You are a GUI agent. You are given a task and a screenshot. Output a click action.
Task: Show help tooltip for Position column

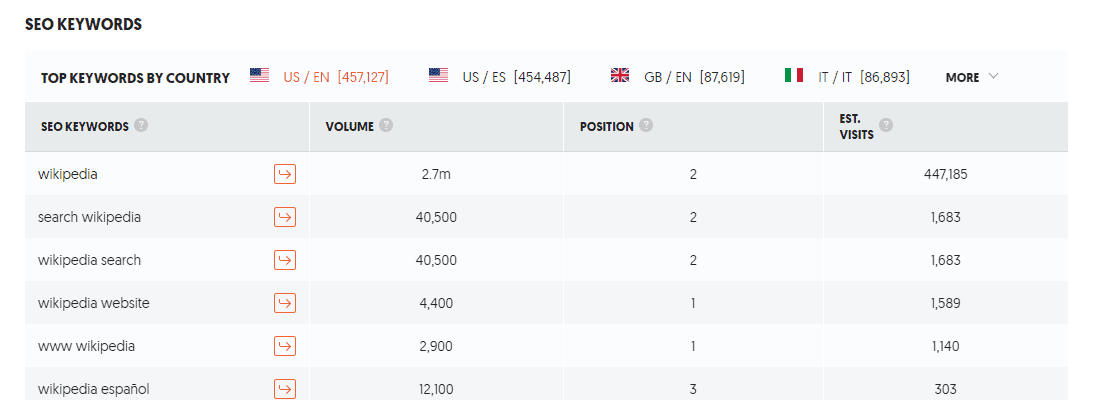click(646, 126)
